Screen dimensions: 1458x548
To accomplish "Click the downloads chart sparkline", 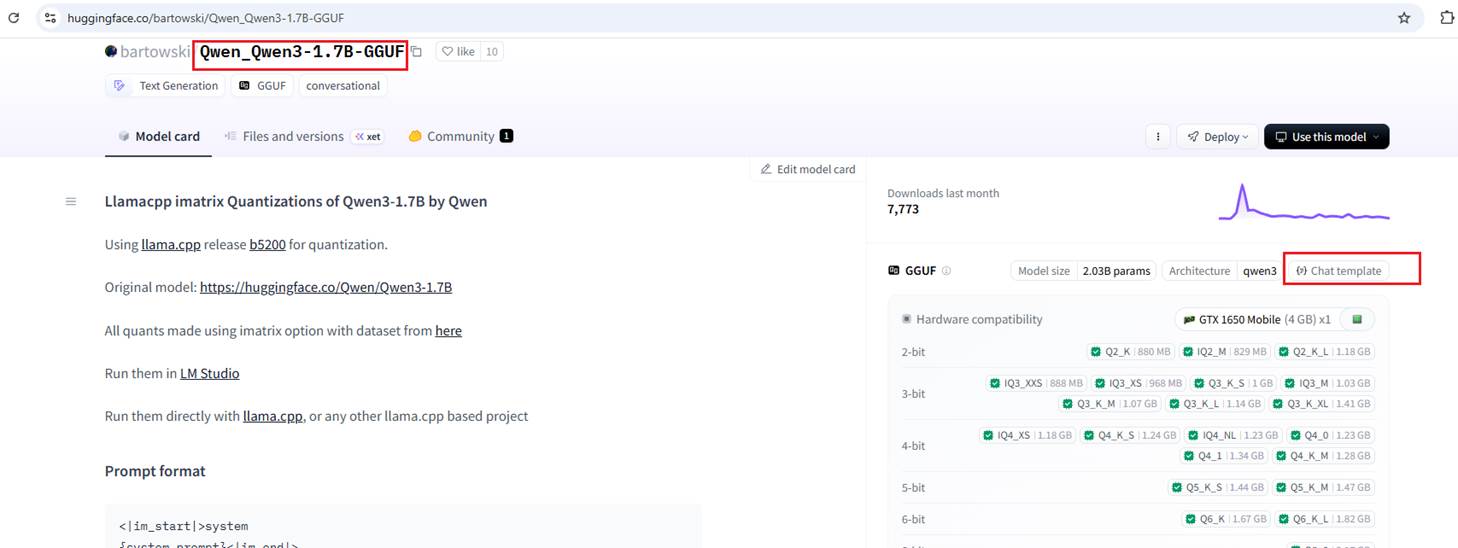I will click(x=1304, y=203).
